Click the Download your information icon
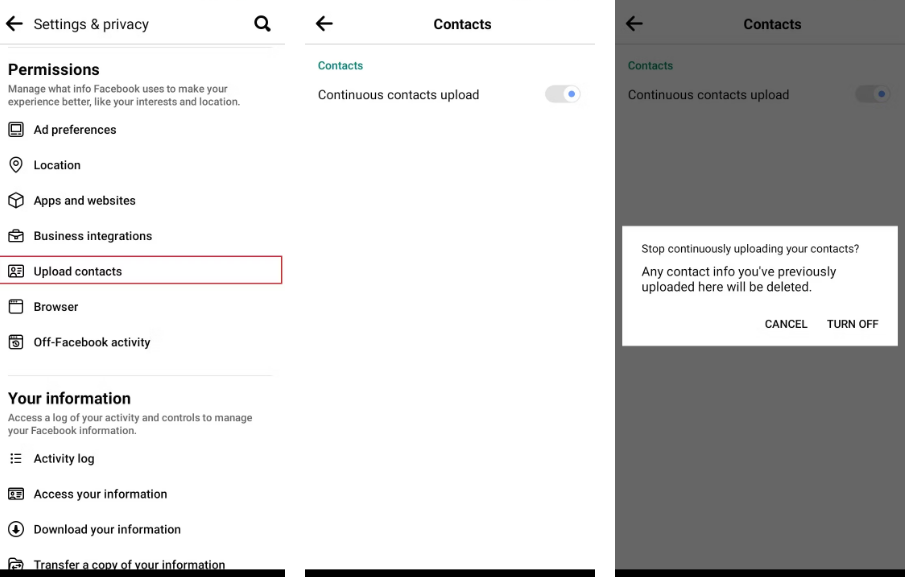This screenshot has height=577, width=908. (x=16, y=529)
